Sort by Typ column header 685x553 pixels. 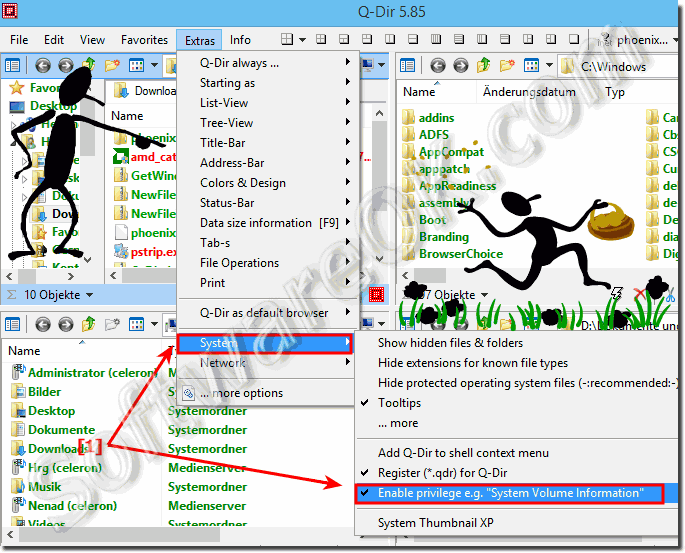click(x=615, y=92)
